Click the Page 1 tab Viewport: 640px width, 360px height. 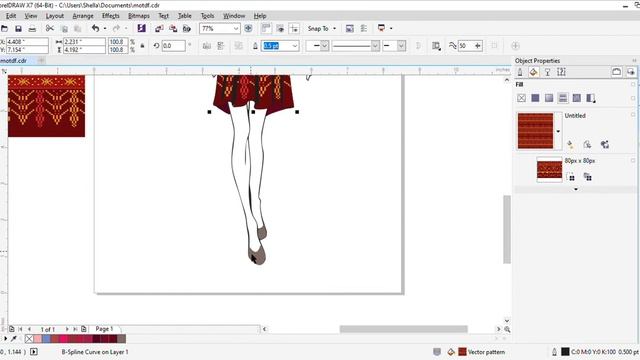pyautogui.click(x=104, y=329)
